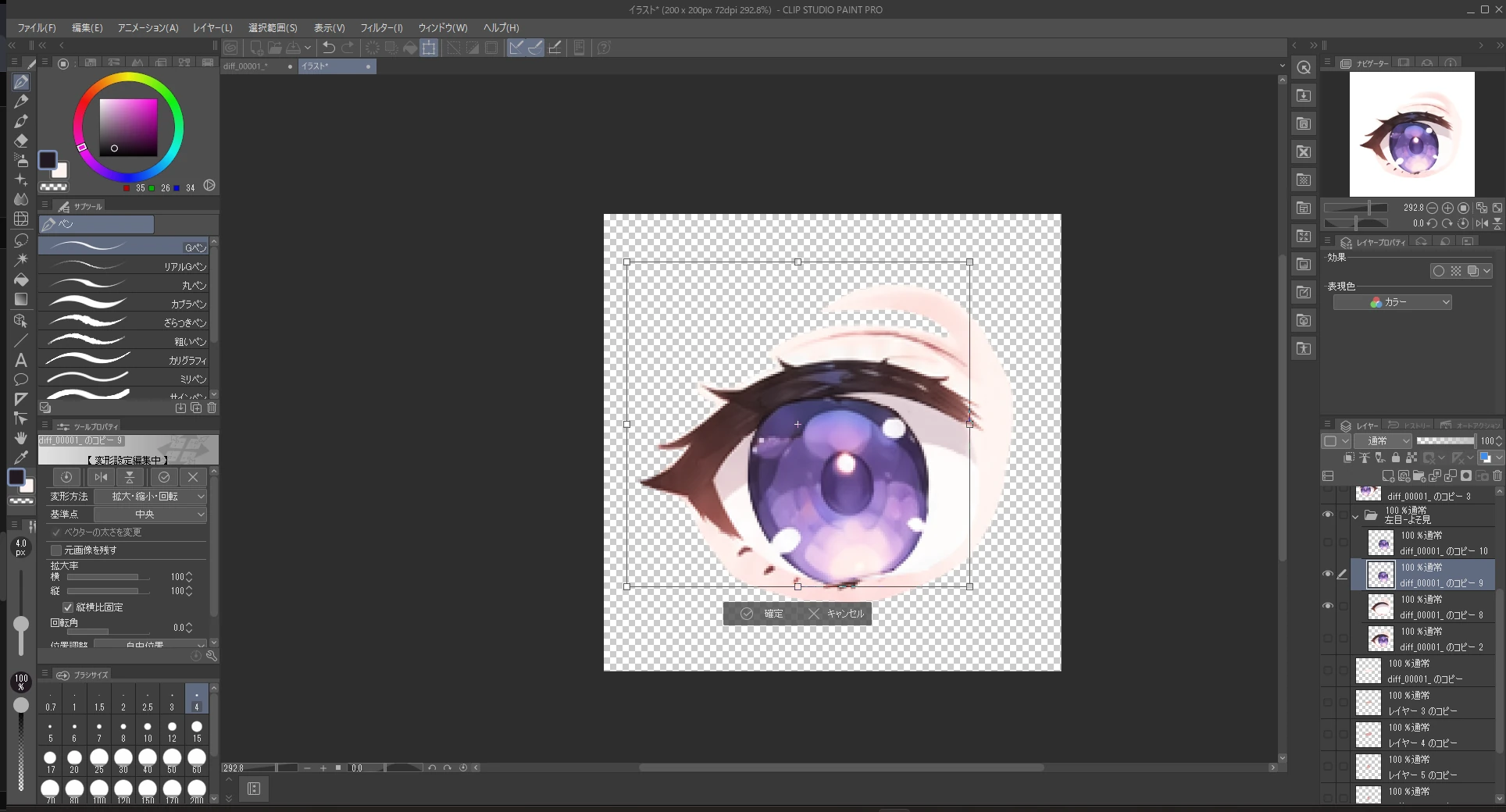Open the 表現色 カラー dropdown
The height and width of the screenshot is (812, 1506).
coord(1393,302)
